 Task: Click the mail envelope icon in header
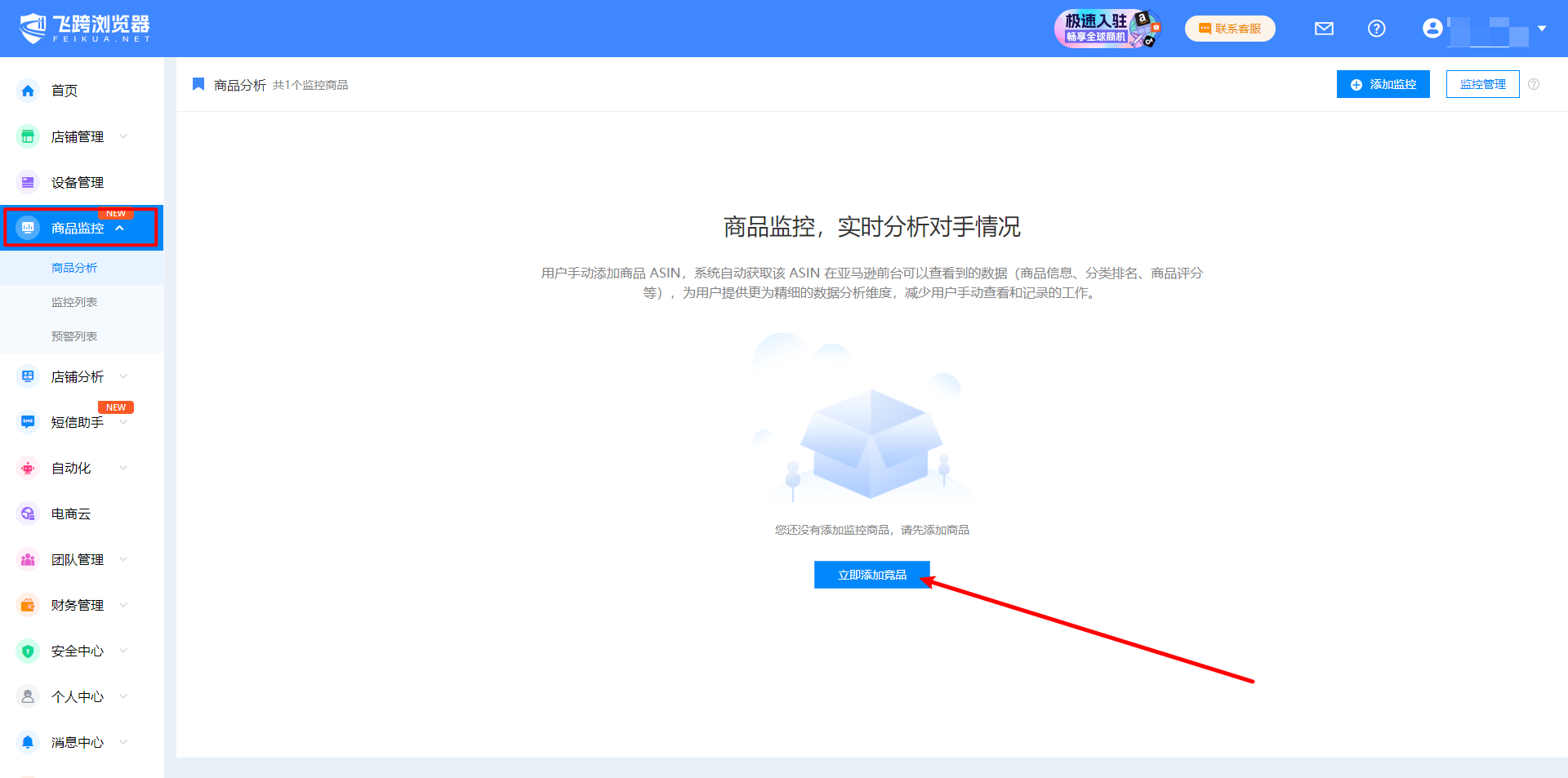(x=1324, y=29)
